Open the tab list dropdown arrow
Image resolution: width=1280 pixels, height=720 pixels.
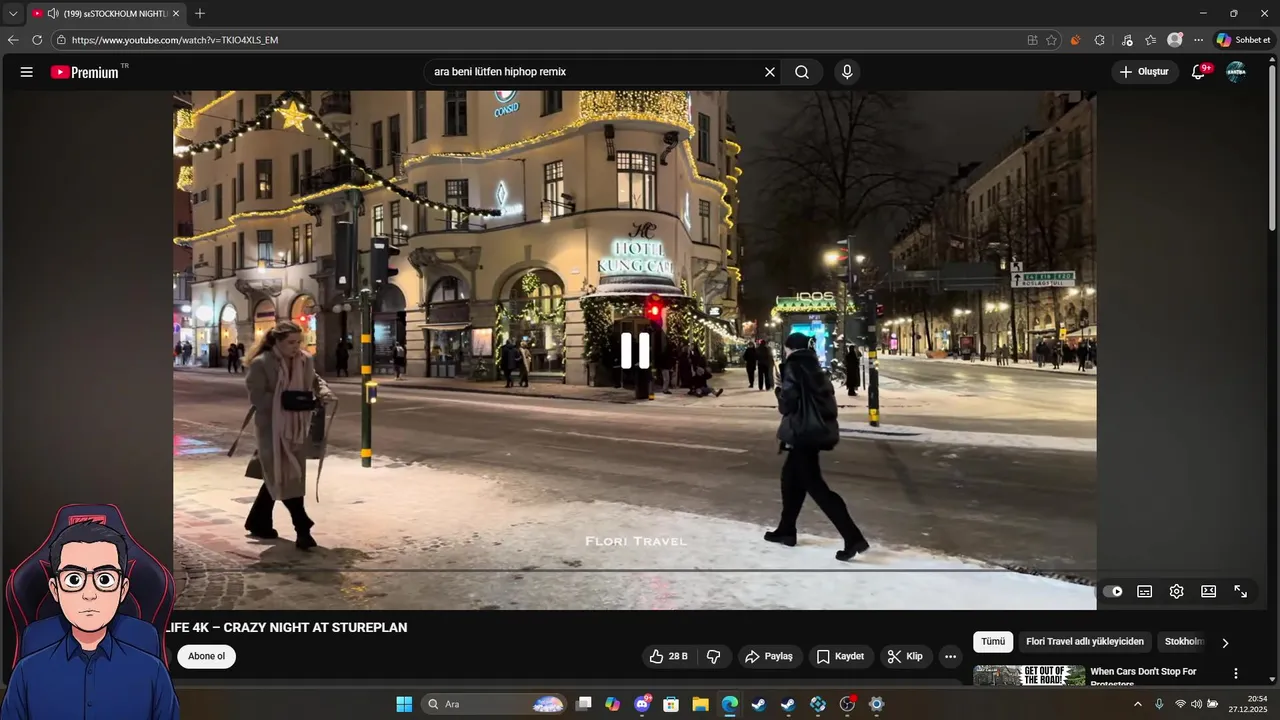[x=13, y=13]
